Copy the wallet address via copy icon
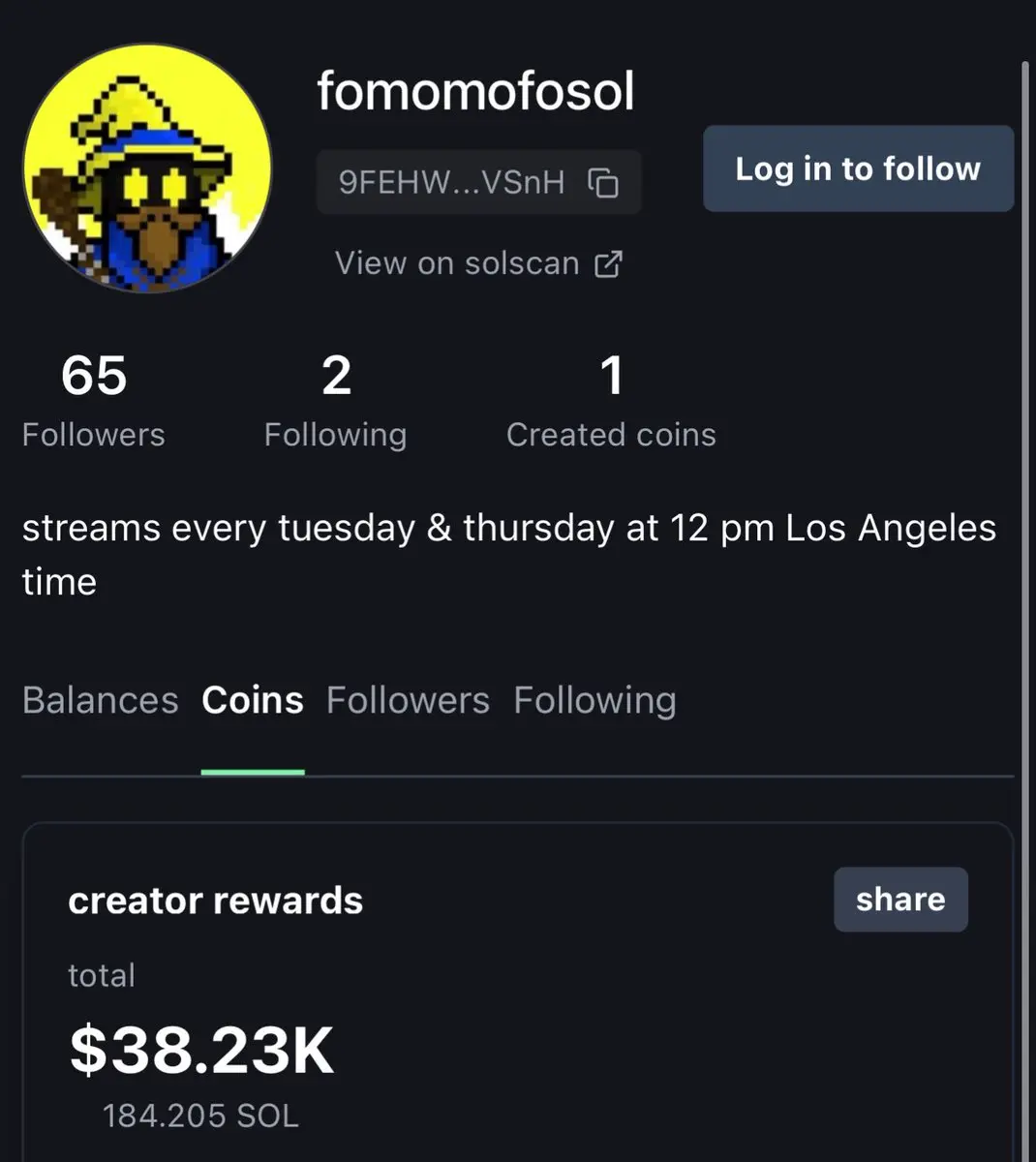1036x1162 pixels. (603, 182)
